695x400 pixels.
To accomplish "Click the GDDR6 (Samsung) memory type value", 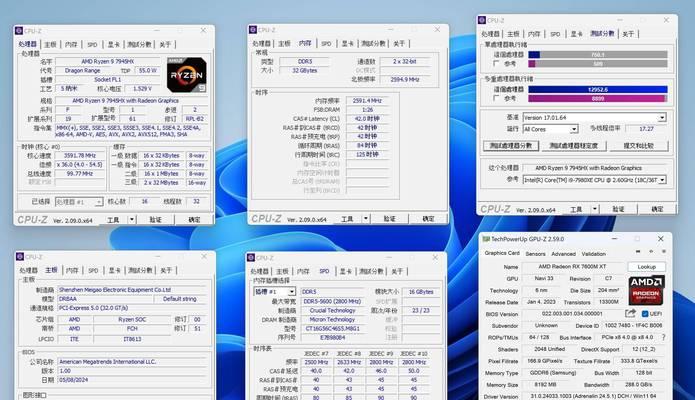I will (x=553, y=373).
